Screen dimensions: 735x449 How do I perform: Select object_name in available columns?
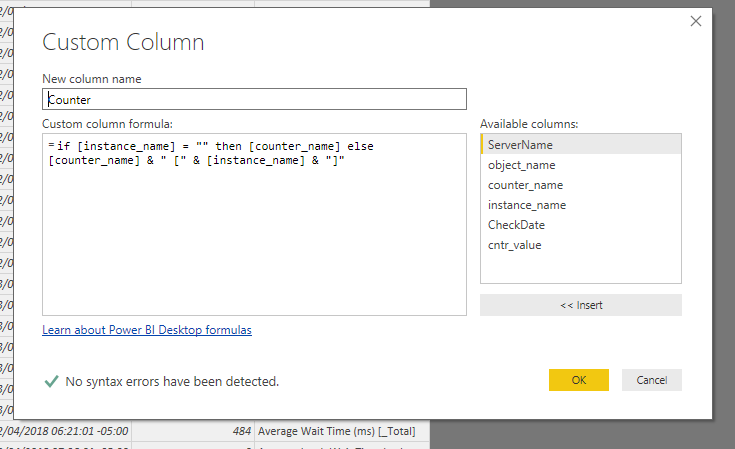tap(581, 165)
